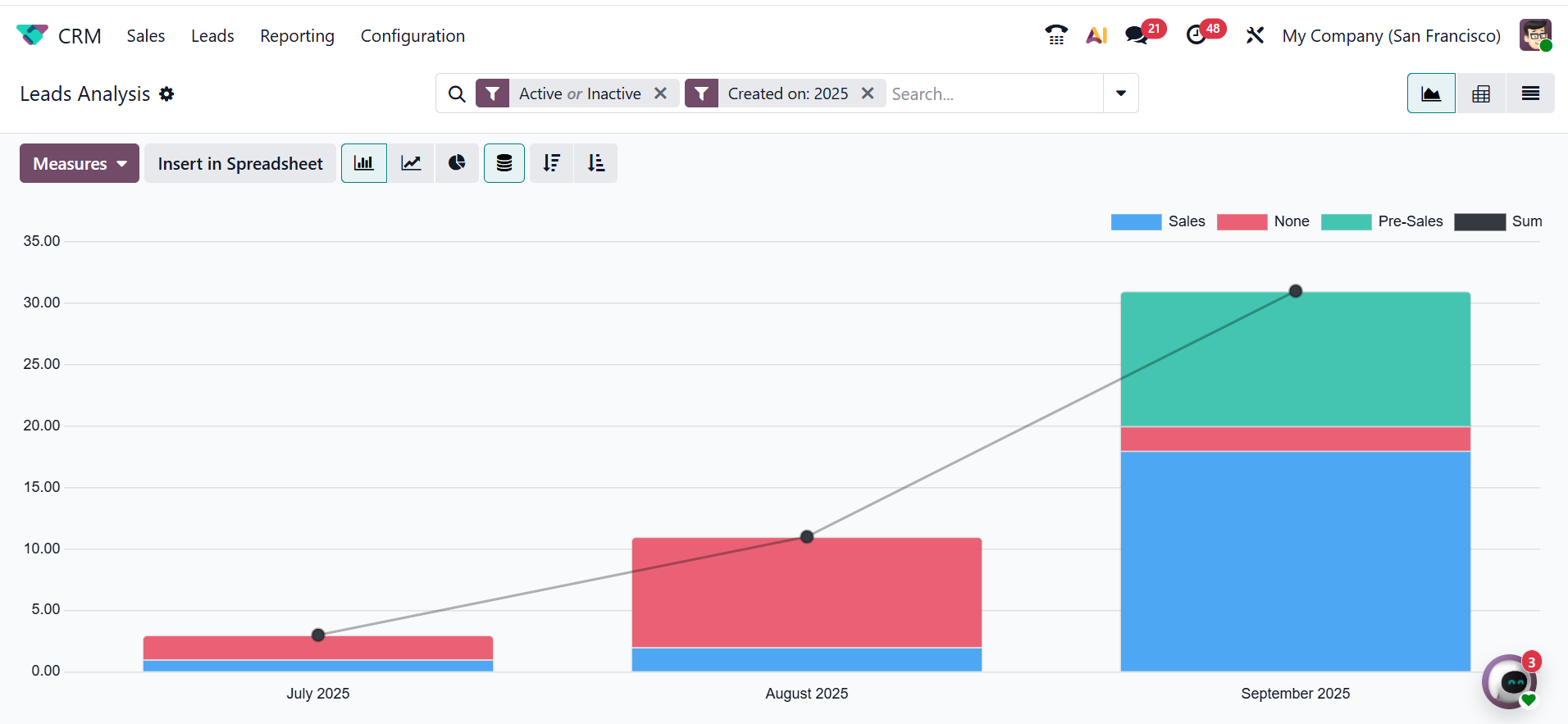Remove the Created on: 2025 filter
This screenshot has width=1568, height=724.
pos(868,93)
